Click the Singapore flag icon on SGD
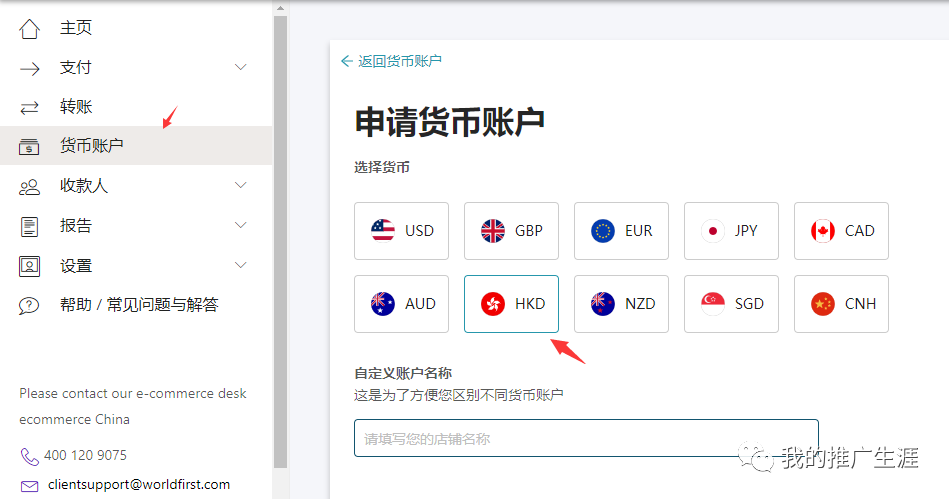949x499 pixels. pos(713,303)
